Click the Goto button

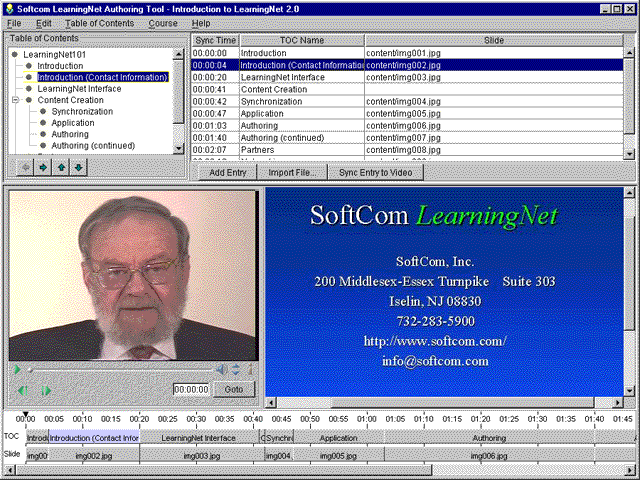click(x=234, y=389)
